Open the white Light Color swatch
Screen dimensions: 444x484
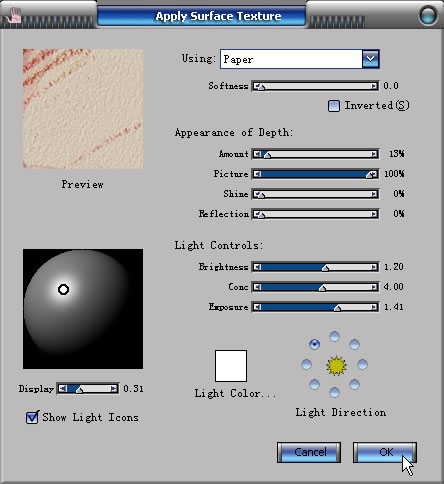[x=231, y=366]
